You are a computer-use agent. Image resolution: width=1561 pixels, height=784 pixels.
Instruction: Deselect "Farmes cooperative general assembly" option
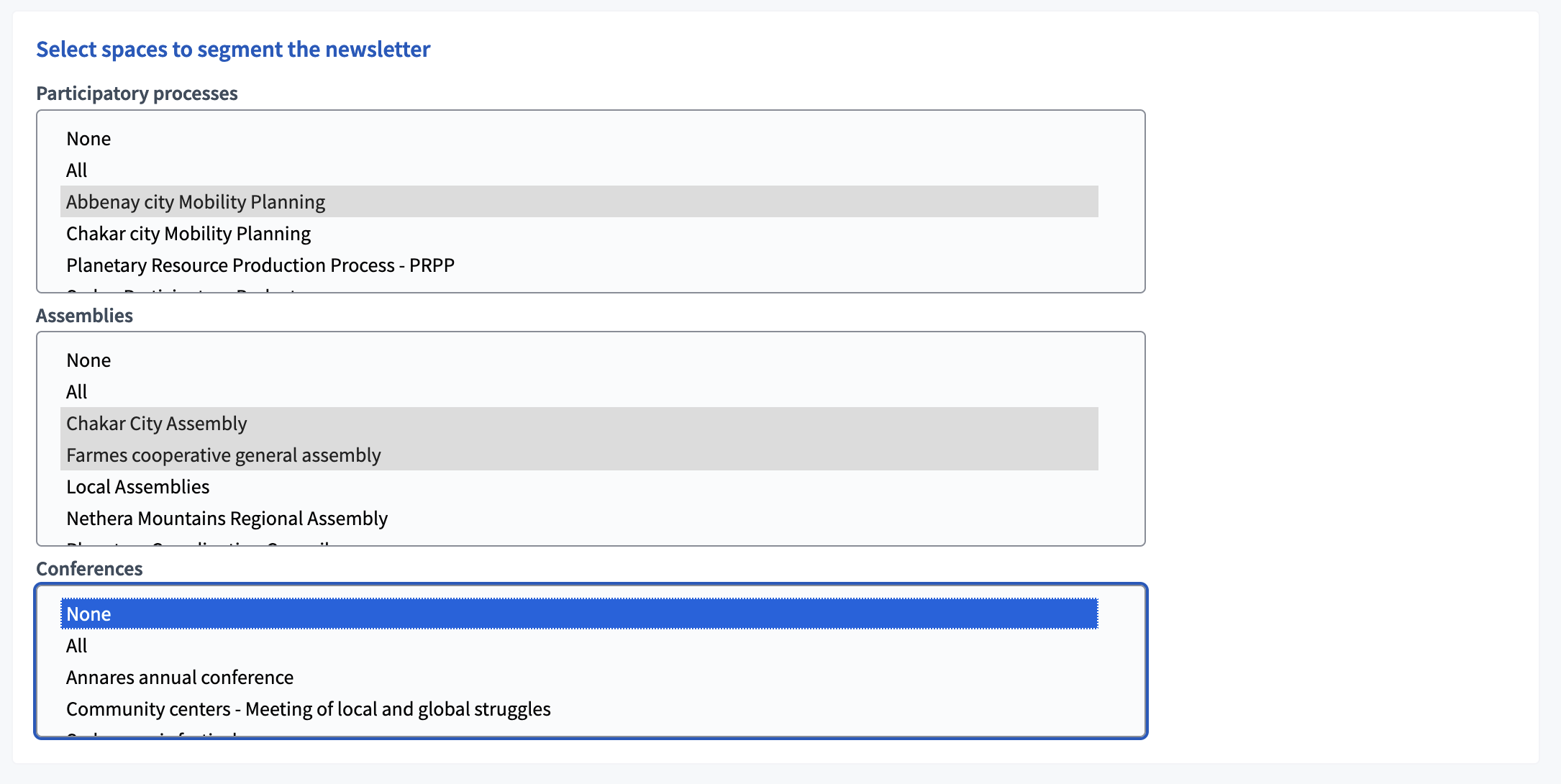223,455
